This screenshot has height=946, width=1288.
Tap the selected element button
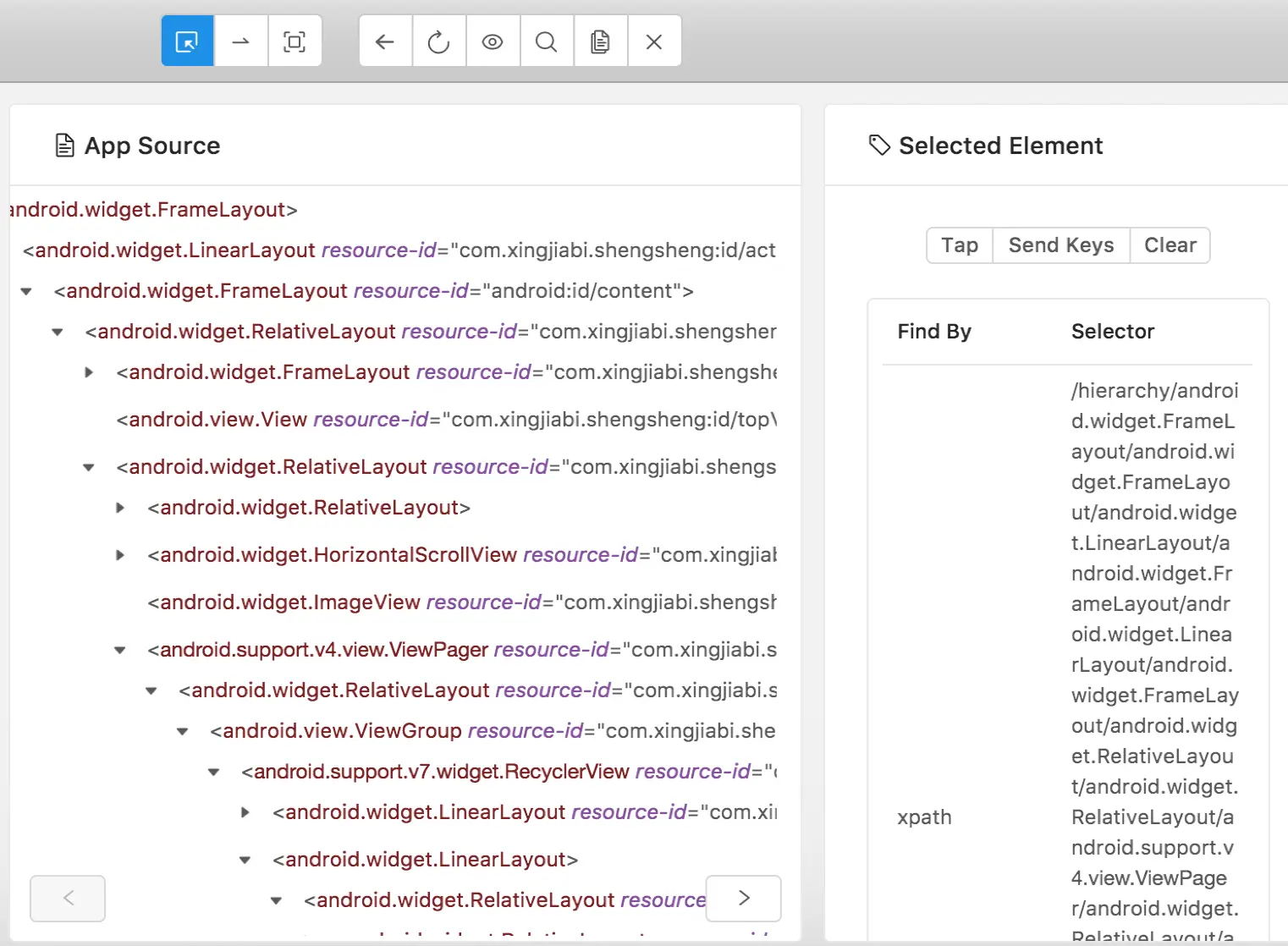click(960, 245)
